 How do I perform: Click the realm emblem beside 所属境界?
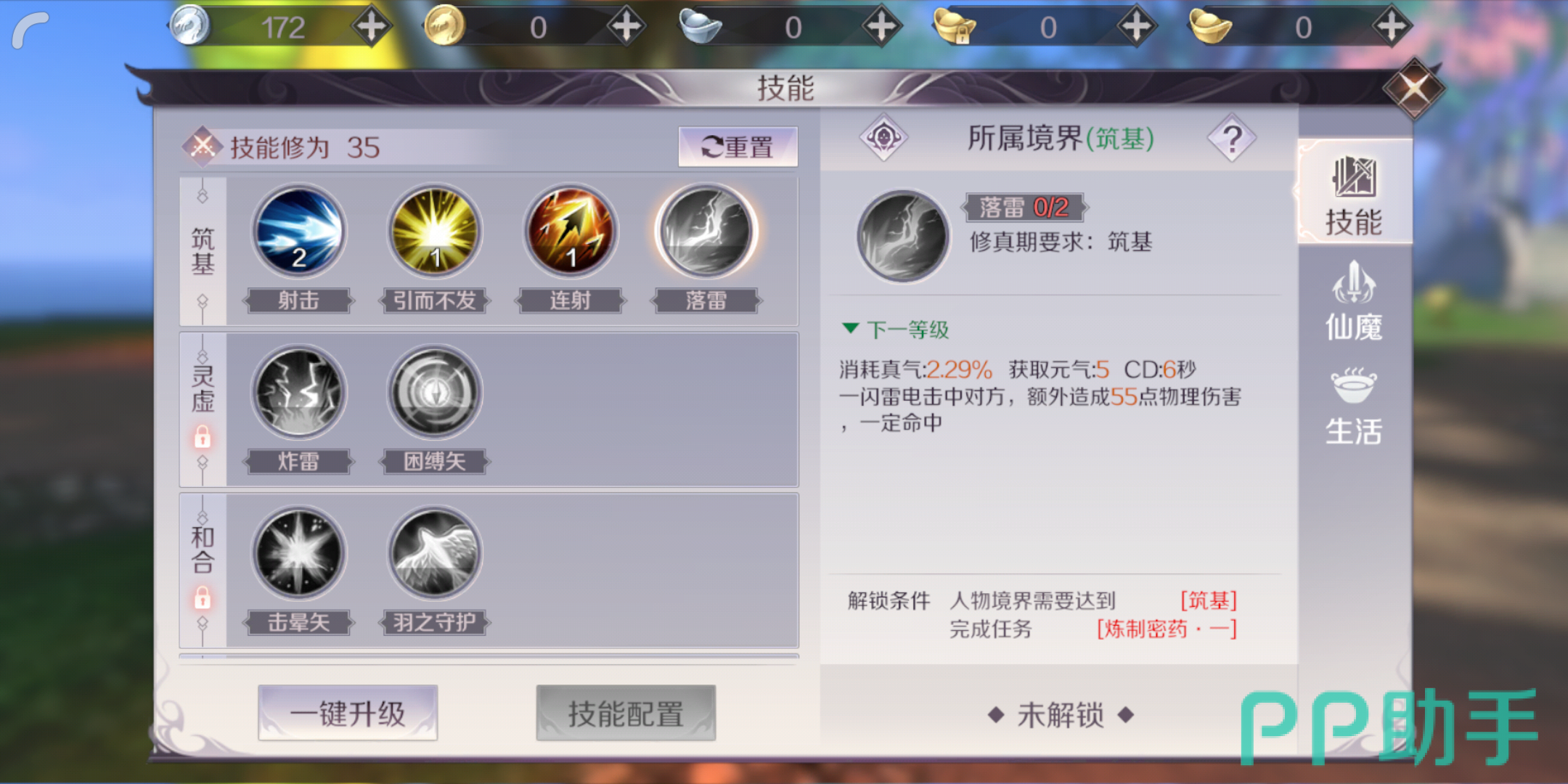(x=883, y=137)
